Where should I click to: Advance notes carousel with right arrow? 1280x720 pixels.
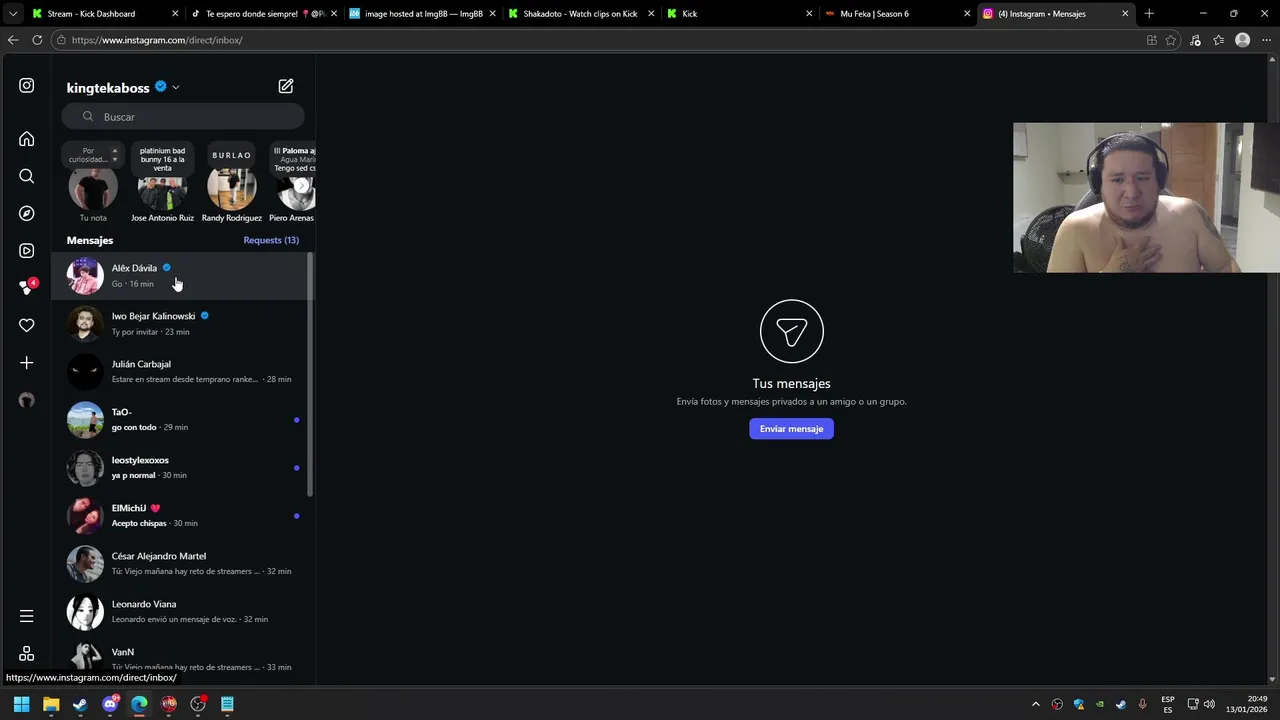coord(301,185)
